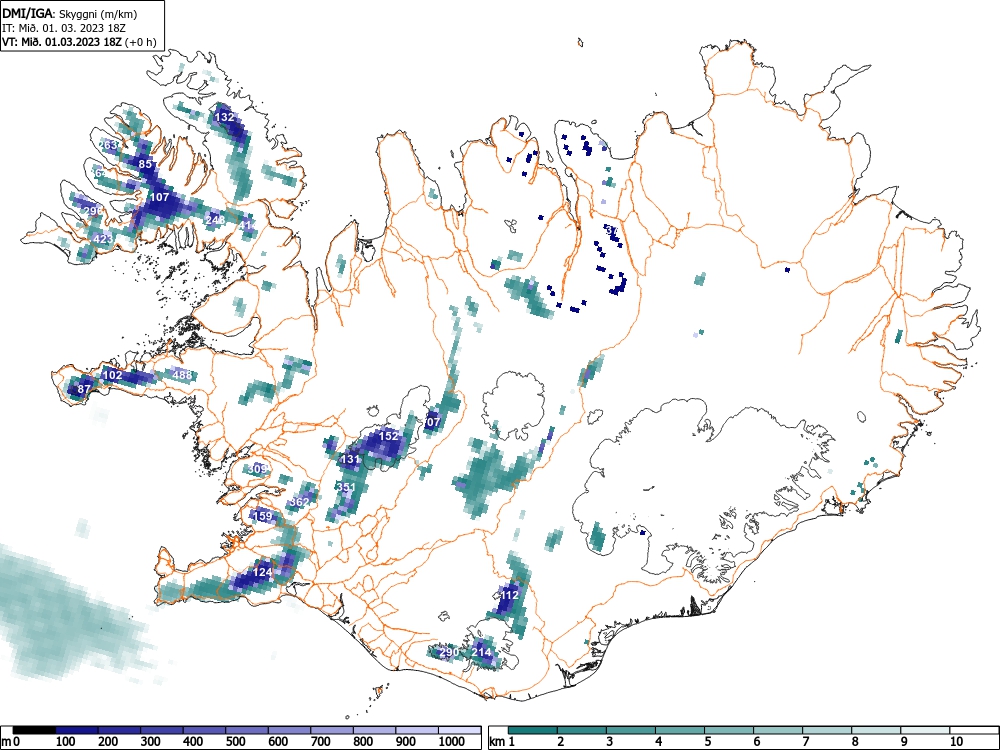Click the 100 label on the meter scale
This screenshot has width=1000, height=750.
(66, 742)
